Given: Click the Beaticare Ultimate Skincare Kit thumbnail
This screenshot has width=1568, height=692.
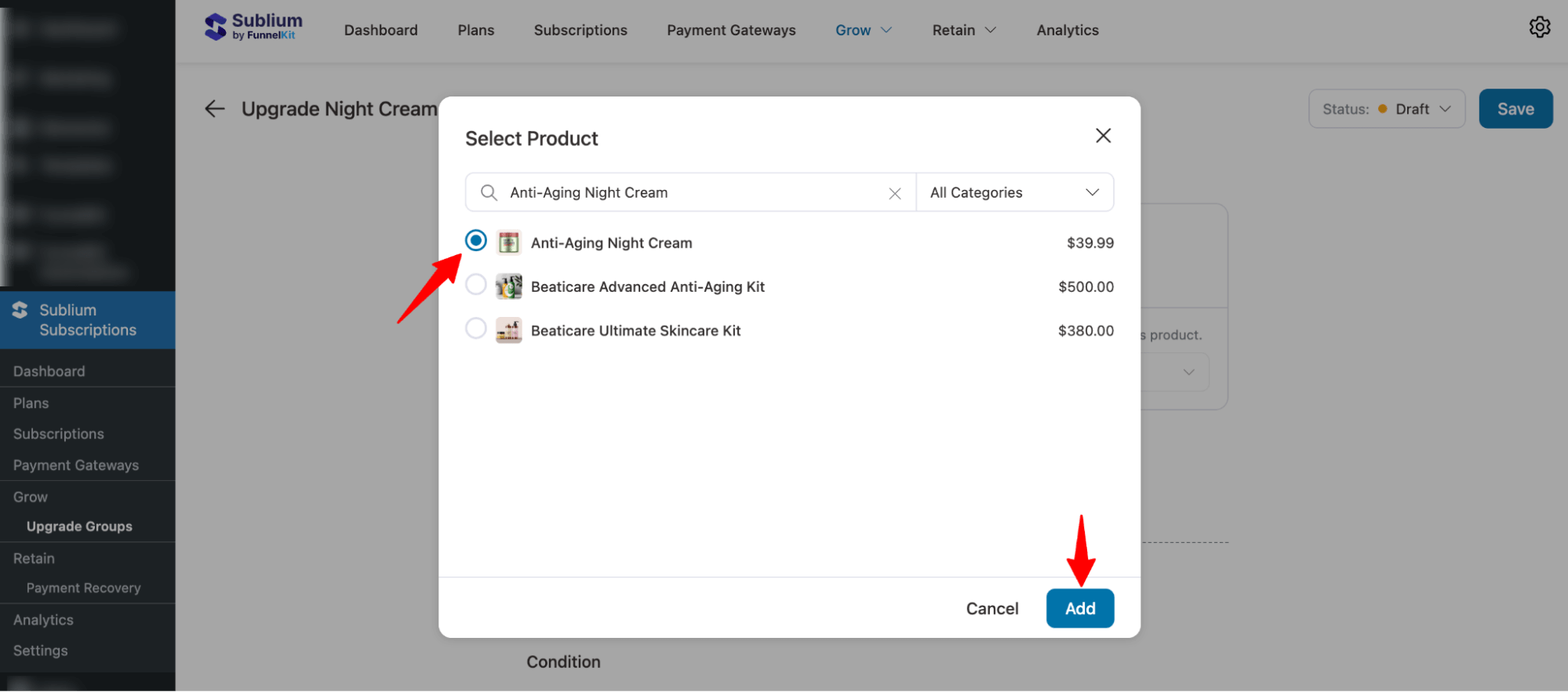Looking at the screenshot, I should pyautogui.click(x=509, y=331).
